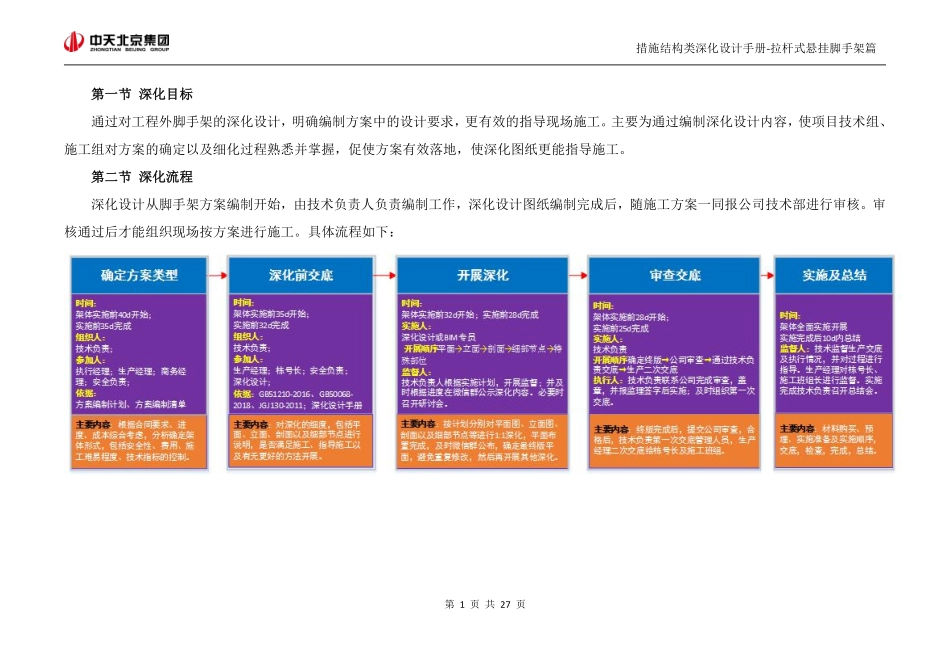Select the blue 确定方案类型 title bar
The image size is (950, 672).
(x=138, y=275)
